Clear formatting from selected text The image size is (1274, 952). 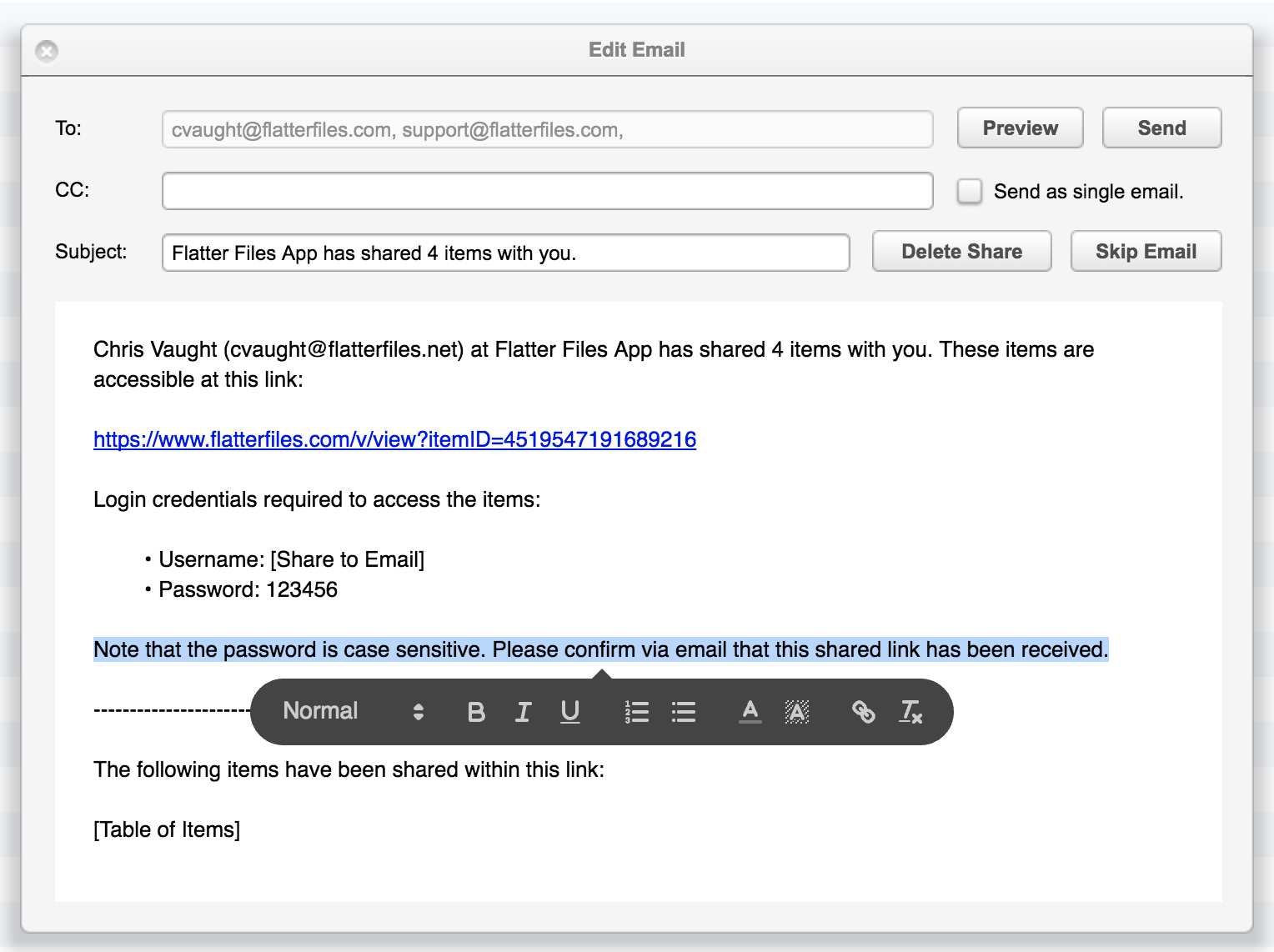(910, 712)
